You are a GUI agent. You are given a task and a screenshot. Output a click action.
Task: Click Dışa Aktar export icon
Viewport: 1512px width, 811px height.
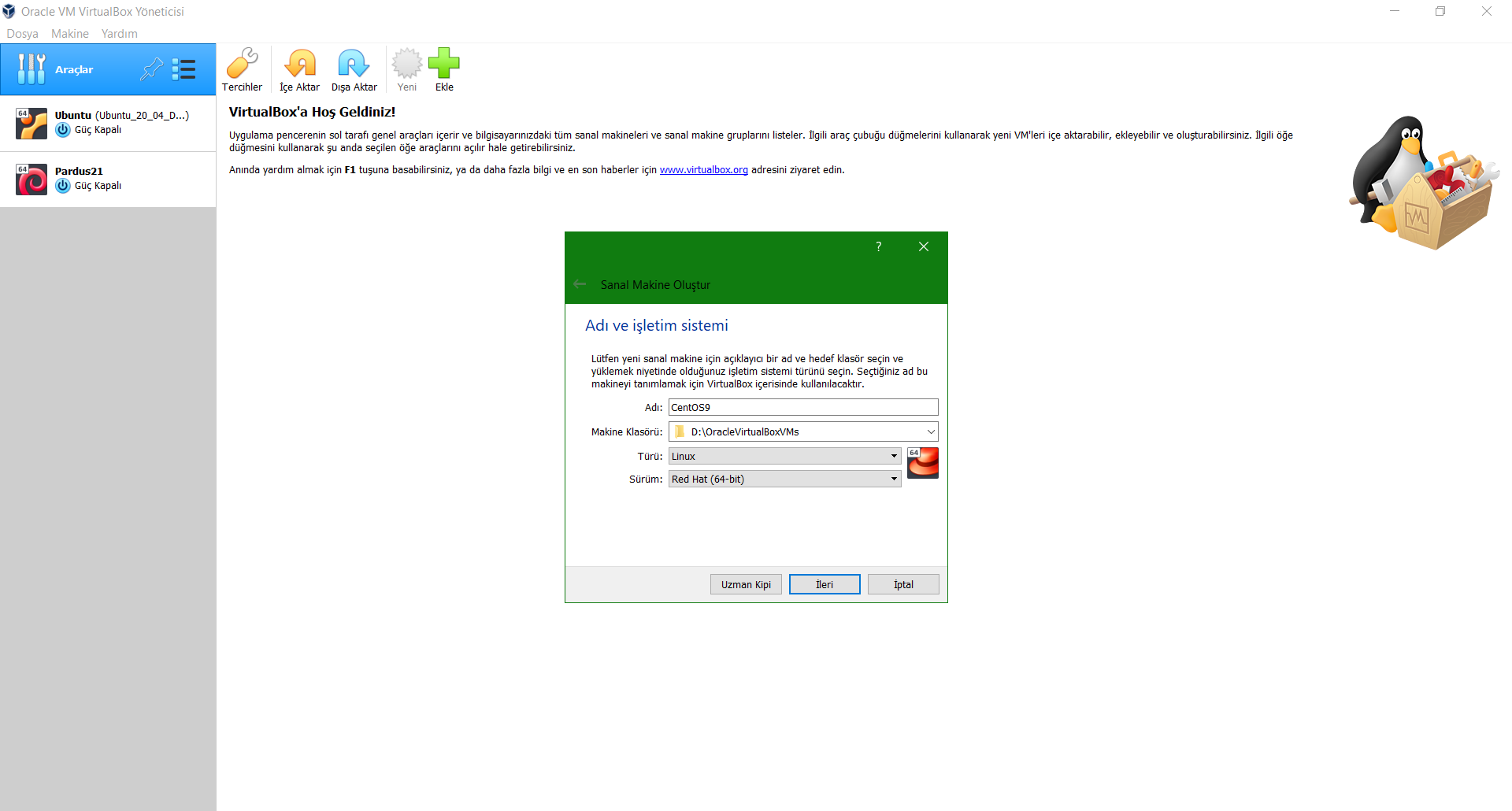tap(354, 70)
